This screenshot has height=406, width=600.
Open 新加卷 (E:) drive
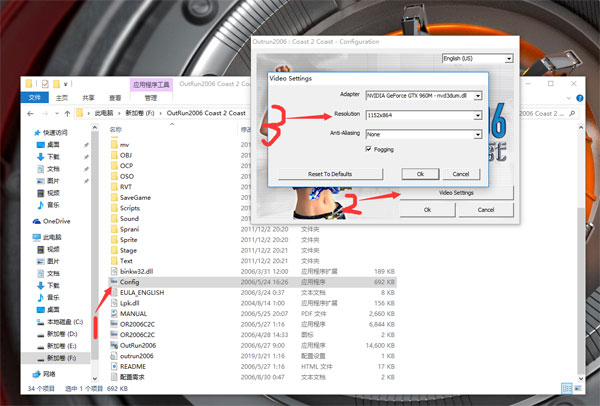[x=62, y=346]
